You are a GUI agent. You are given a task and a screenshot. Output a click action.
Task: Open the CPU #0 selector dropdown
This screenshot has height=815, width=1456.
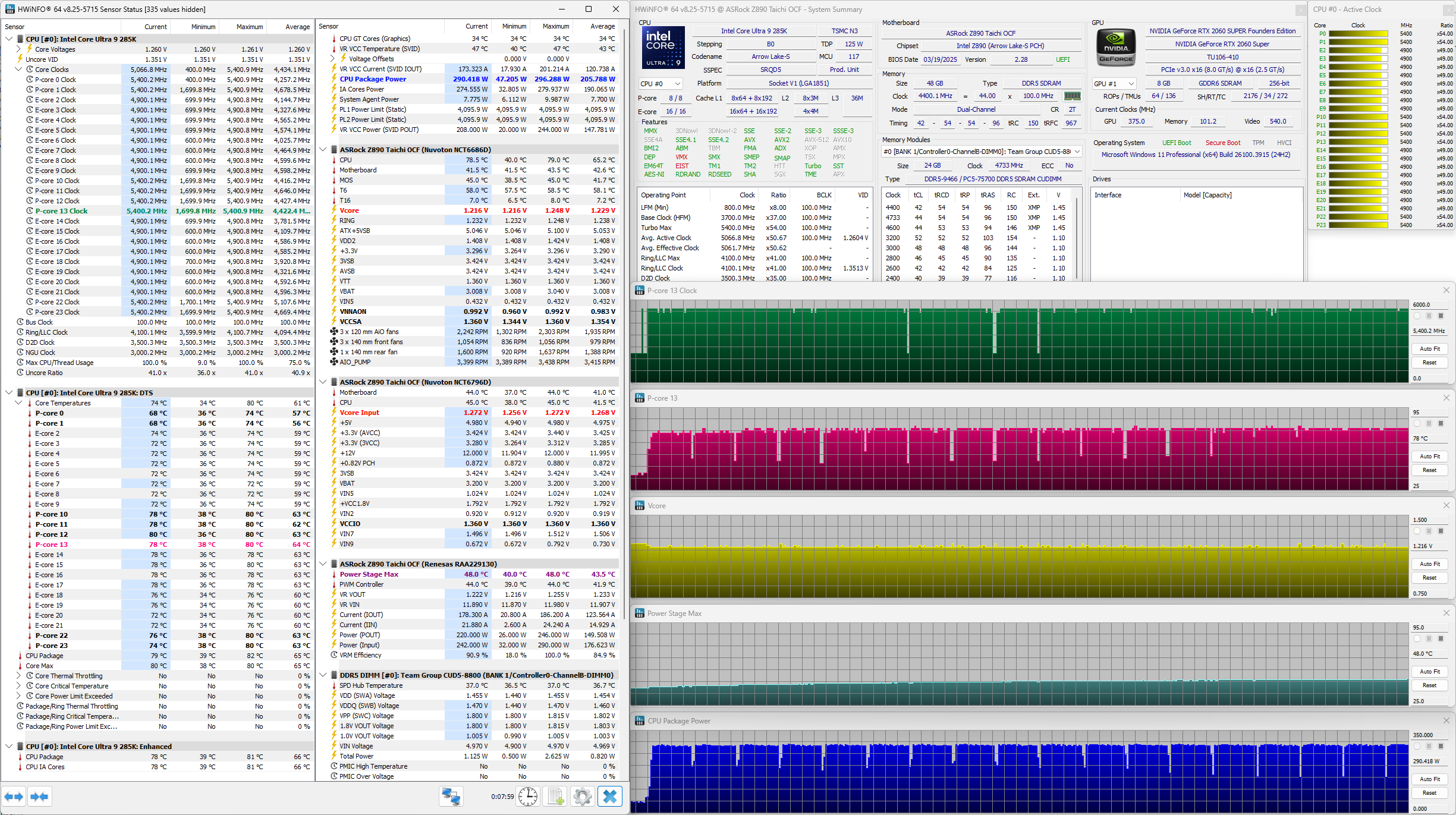pyautogui.click(x=661, y=84)
